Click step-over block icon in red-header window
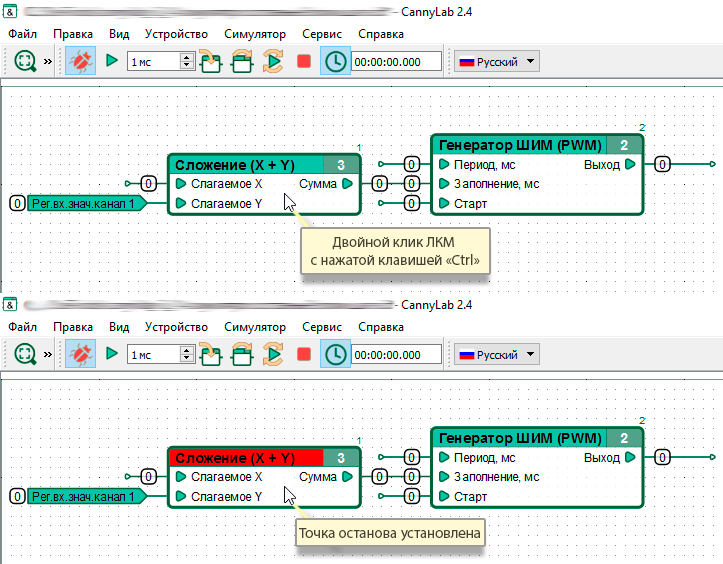The image size is (723, 564). (x=242, y=354)
